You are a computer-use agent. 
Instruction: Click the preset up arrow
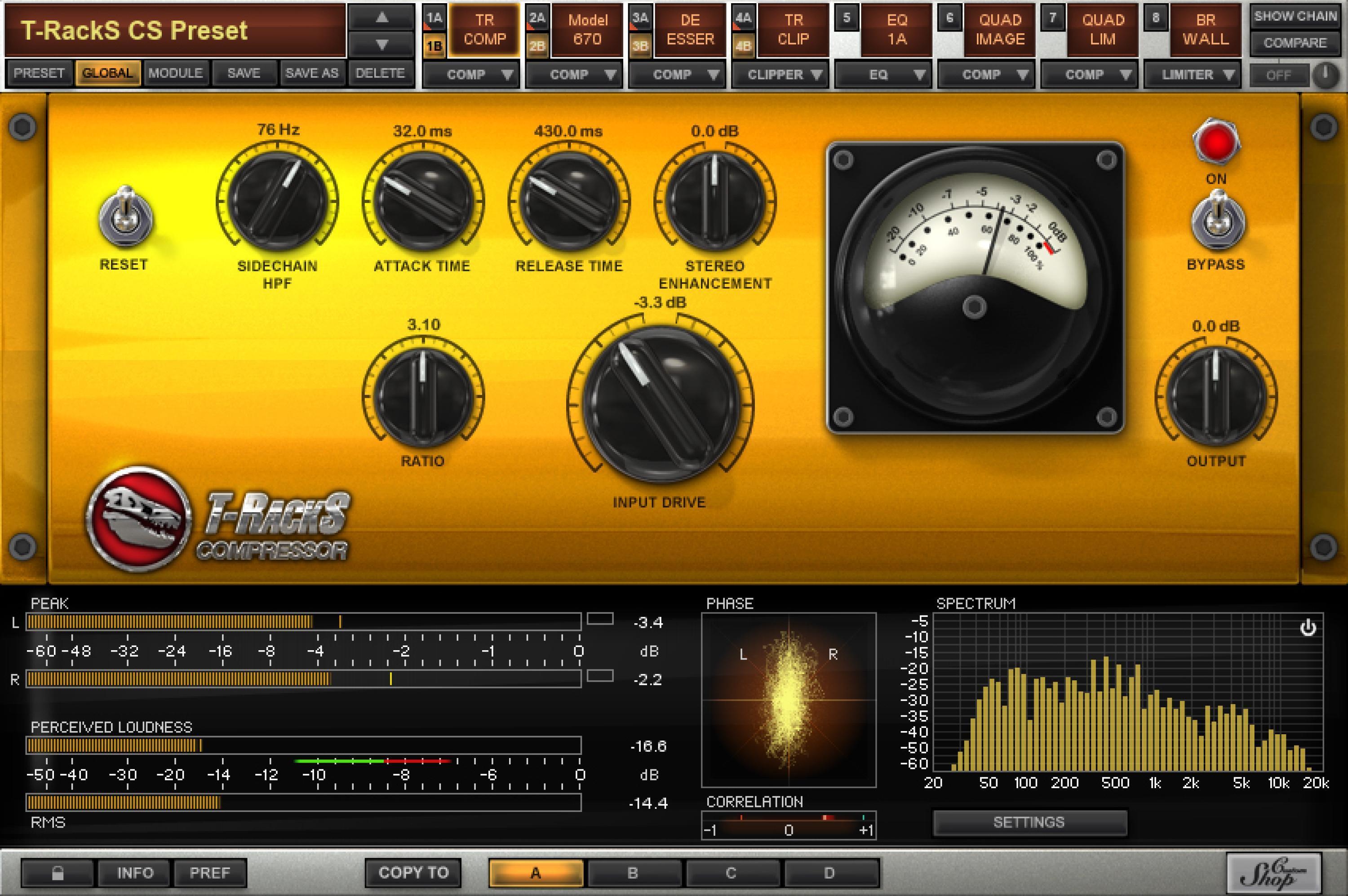[381, 18]
